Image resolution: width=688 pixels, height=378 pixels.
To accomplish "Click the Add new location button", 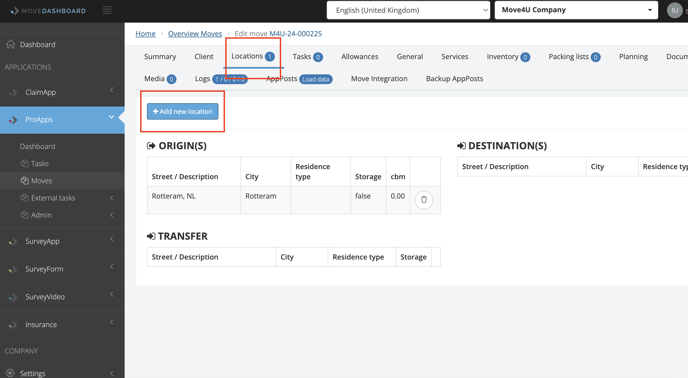I will [x=183, y=112].
